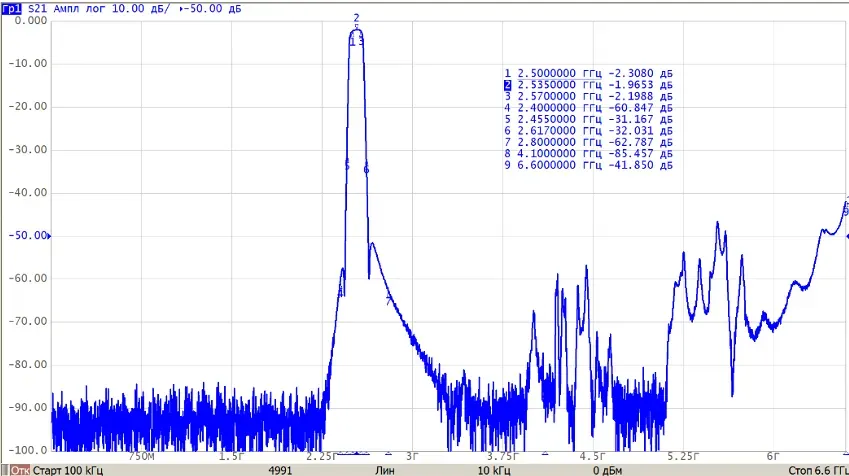
Task: Click the Гр1 trace label
Action: [11, 9]
